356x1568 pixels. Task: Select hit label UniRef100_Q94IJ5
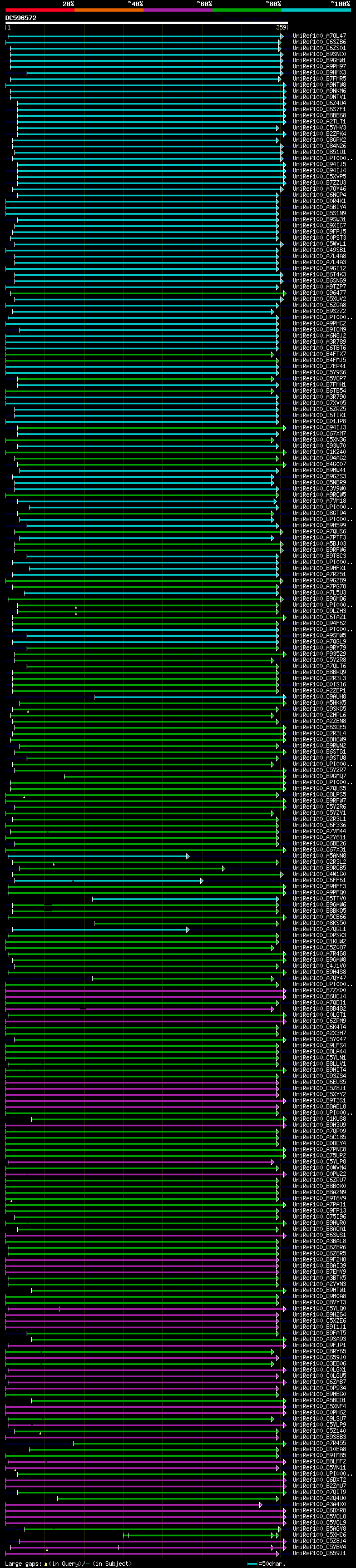coord(319,164)
